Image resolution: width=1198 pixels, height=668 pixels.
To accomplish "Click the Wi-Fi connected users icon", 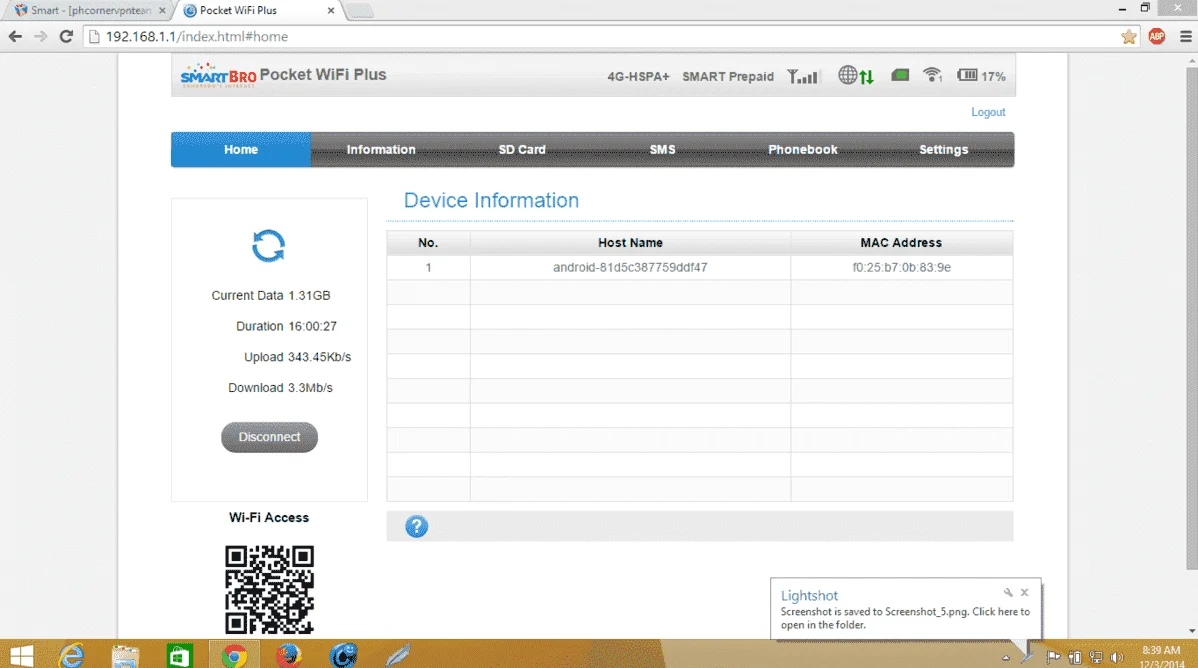I will pos(932,75).
